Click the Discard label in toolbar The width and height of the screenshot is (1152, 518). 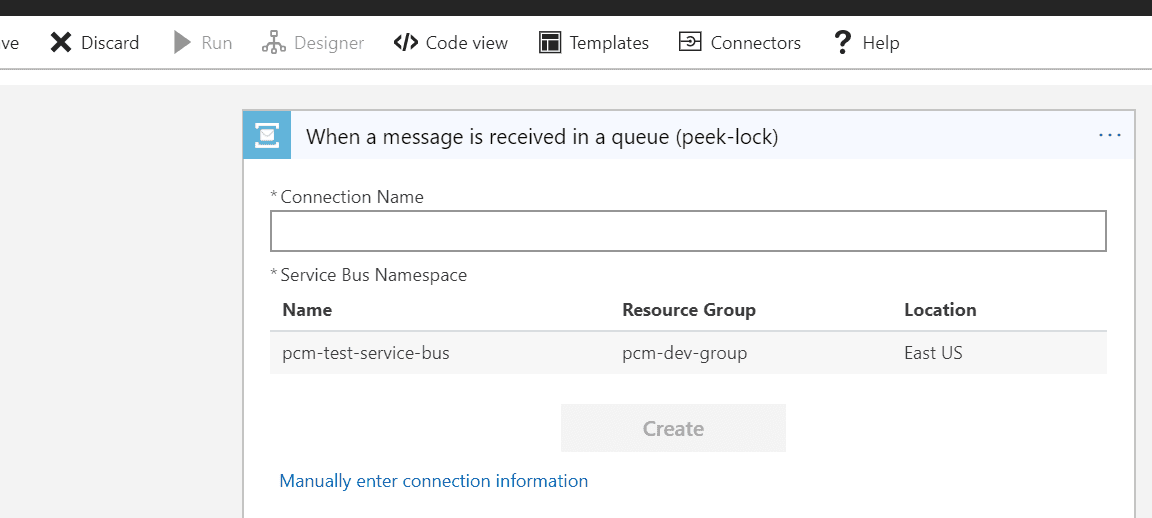point(109,43)
